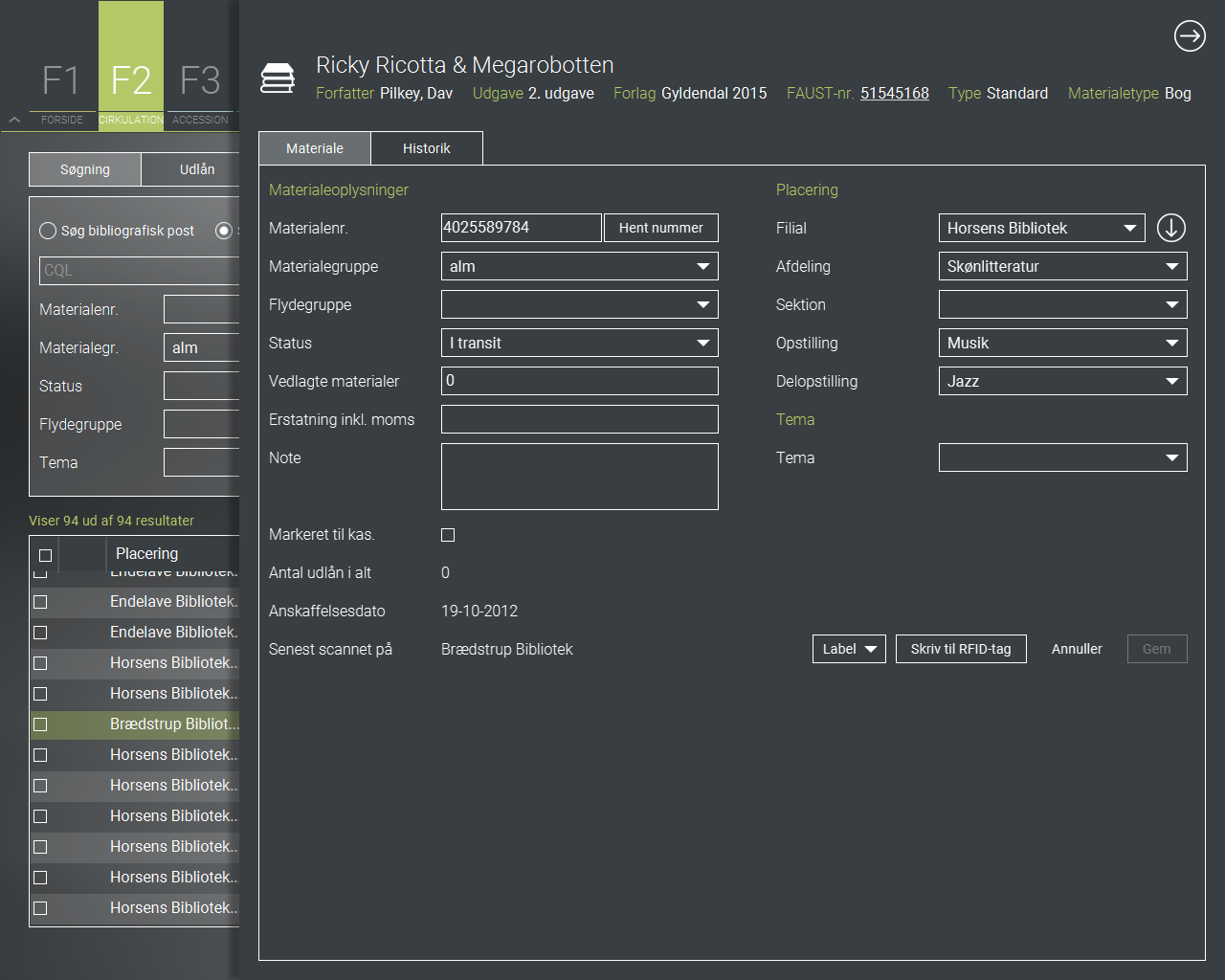The width and height of the screenshot is (1225, 980).
Task: Click the Materialegr. search field showing alm
Action: pyautogui.click(x=202, y=347)
